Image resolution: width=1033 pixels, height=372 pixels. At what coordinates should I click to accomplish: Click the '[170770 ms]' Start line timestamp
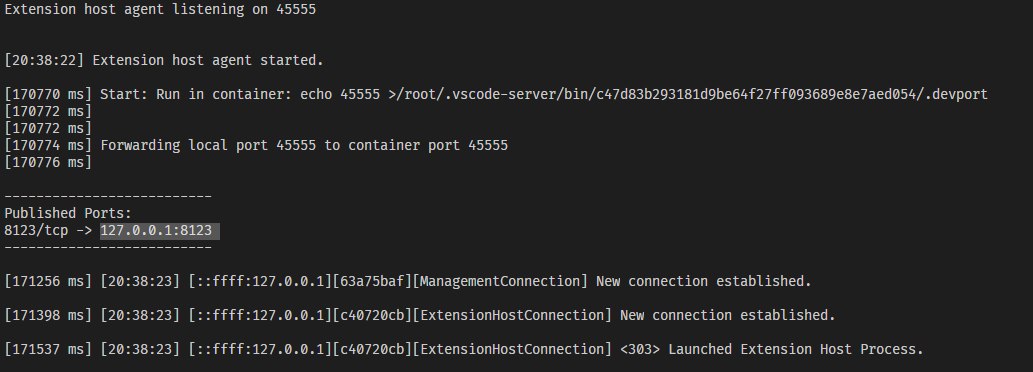[x=48, y=94]
